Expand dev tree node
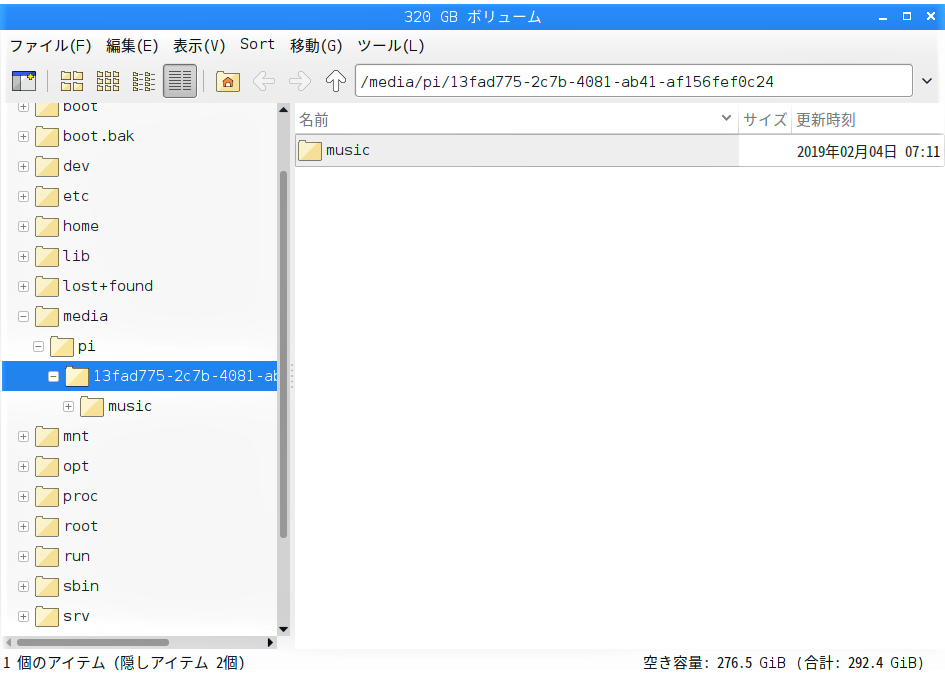Screen dimensions: 945x674 point(24,166)
